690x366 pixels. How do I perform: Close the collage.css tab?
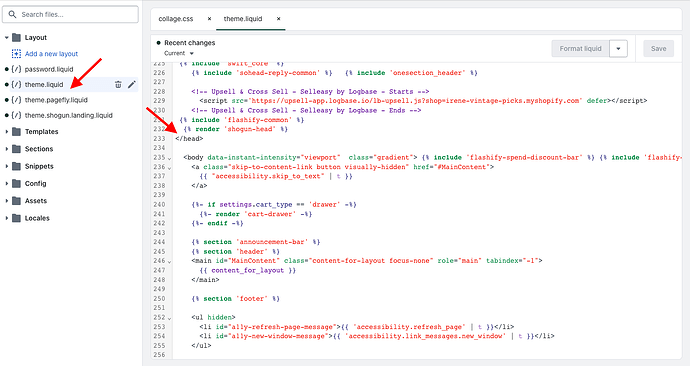209,19
